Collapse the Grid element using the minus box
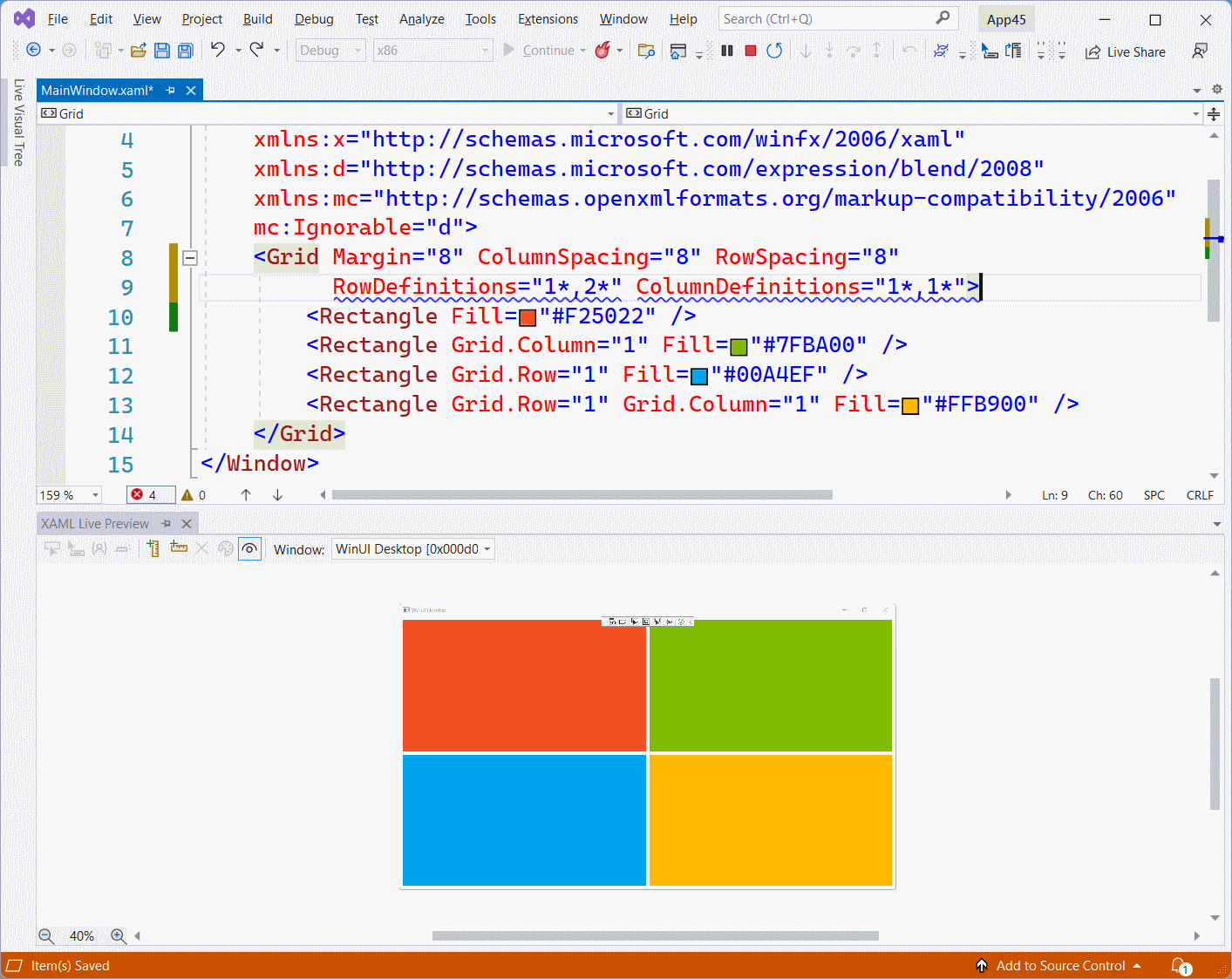Image resolution: width=1232 pixels, height=979 pixels. [x=189, y=257]
